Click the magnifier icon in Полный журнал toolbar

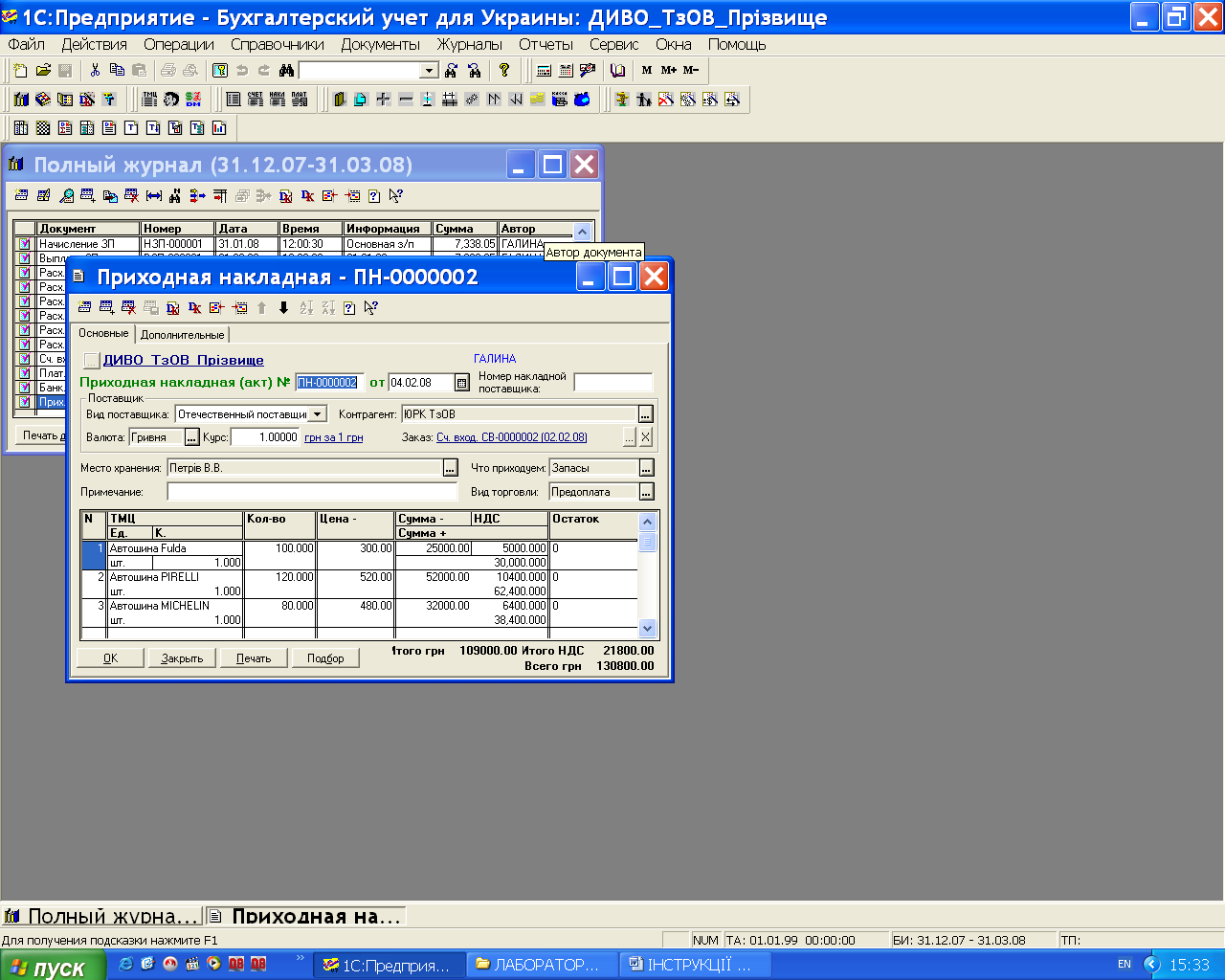pyautogui.click(x=66, y=195)
